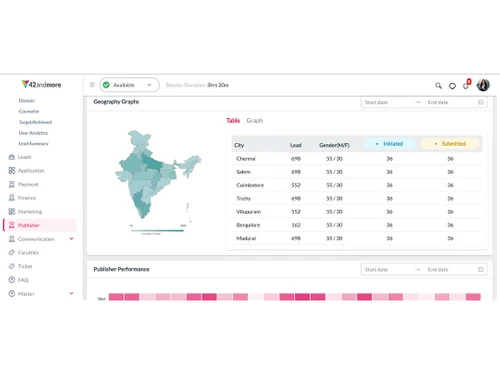500x375 pixels.
Task: Select the Bengalore row
Action: [357, 225]
